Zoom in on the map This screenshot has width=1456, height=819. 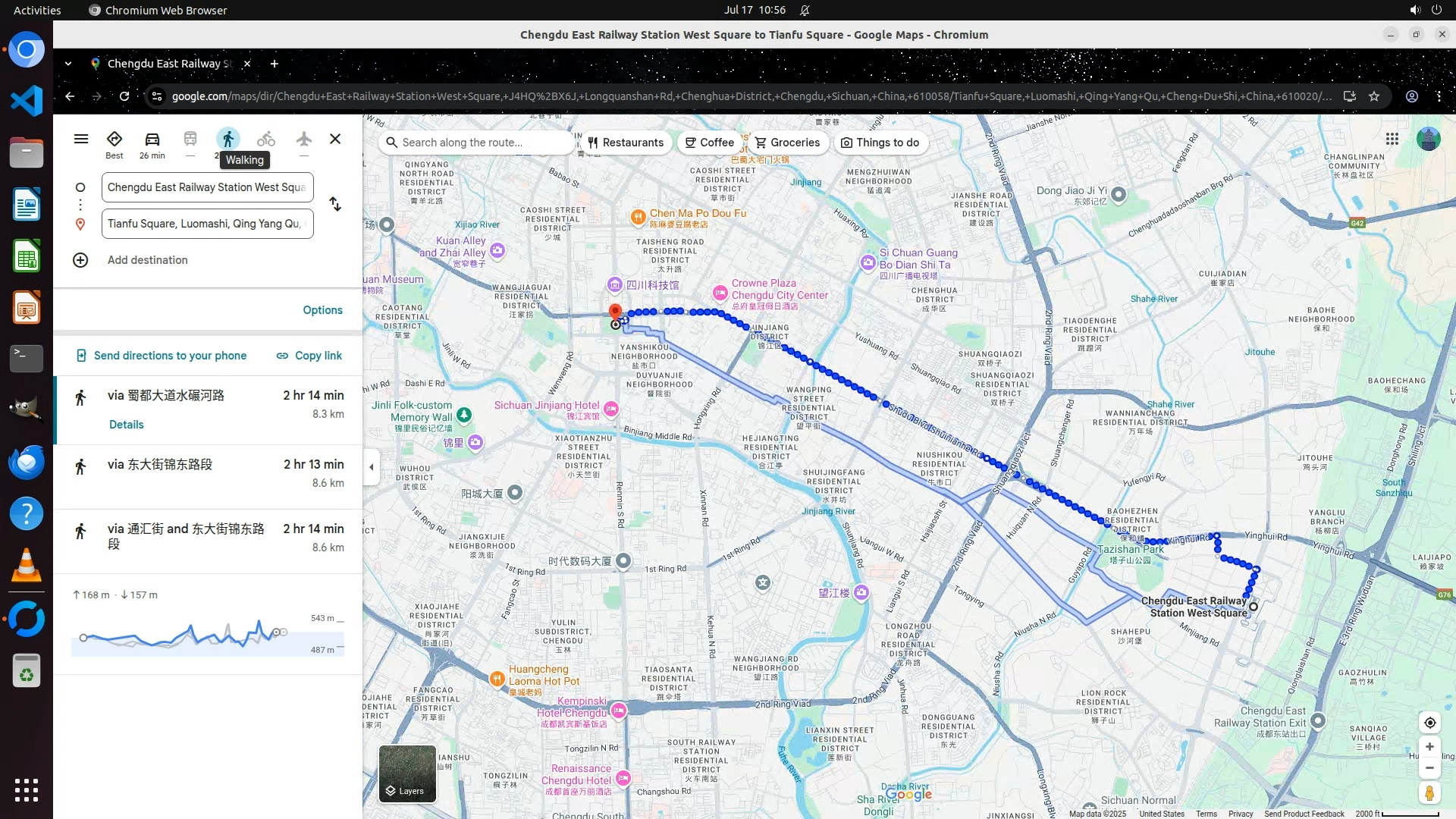click(x=1429, y=747)
